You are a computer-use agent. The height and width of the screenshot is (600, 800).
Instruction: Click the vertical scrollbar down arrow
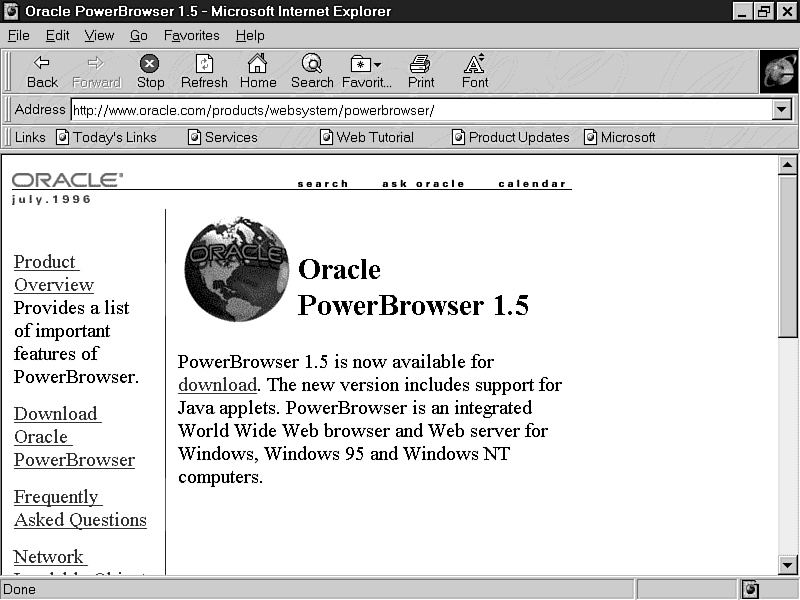click(788, 565)
